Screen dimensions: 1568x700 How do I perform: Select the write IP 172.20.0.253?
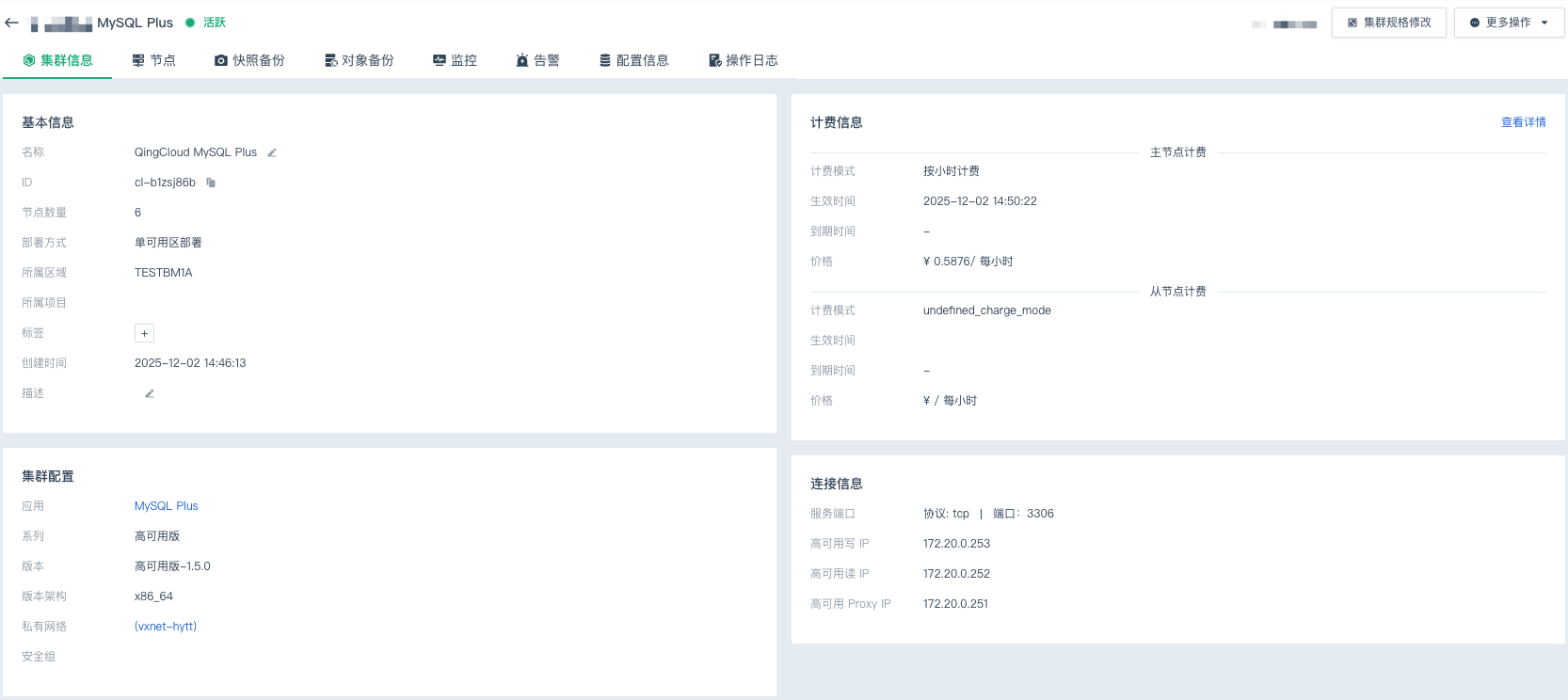[x=956, y=544]
